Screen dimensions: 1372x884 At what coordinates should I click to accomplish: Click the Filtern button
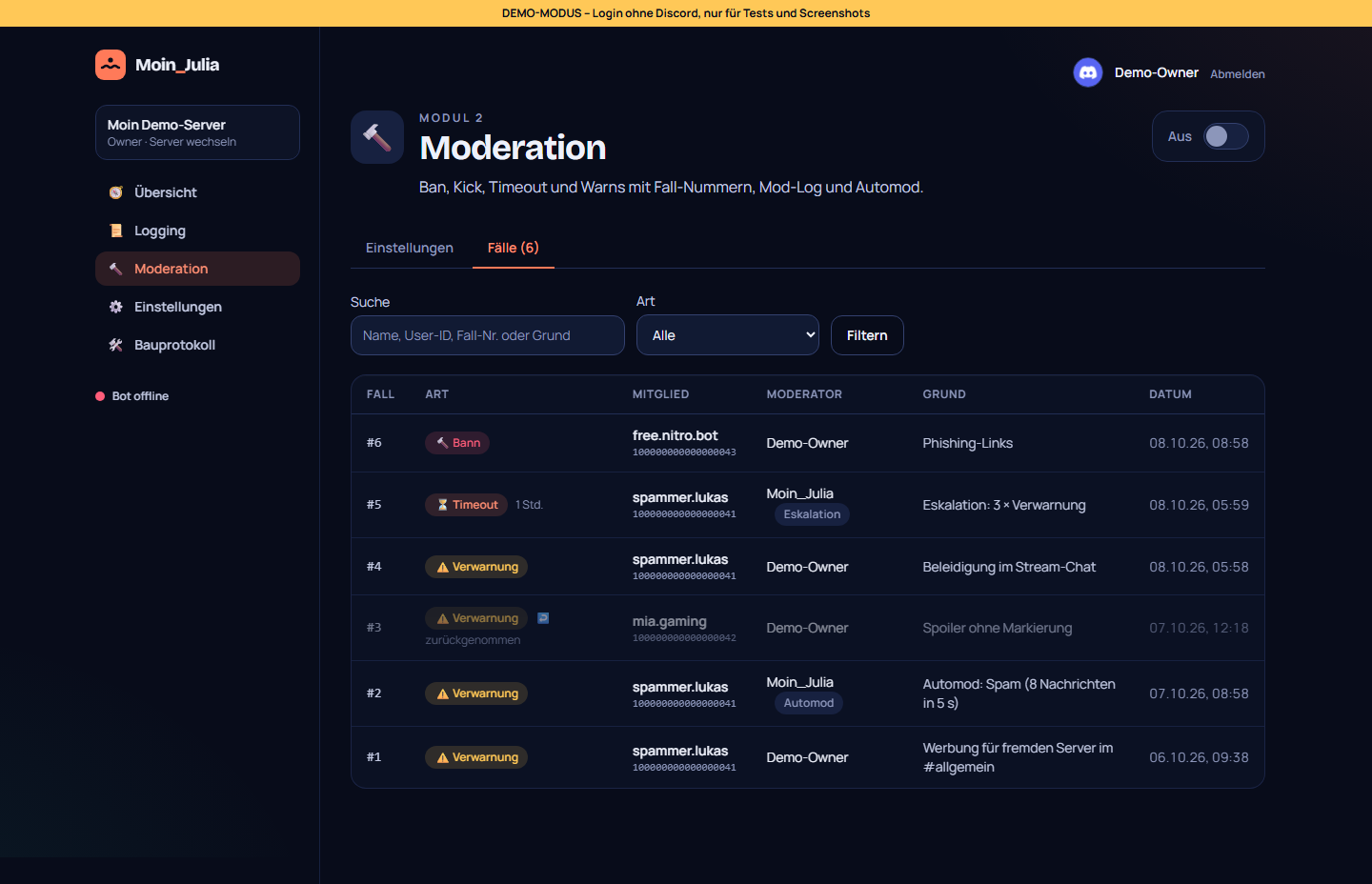click(x=867, y=335)
